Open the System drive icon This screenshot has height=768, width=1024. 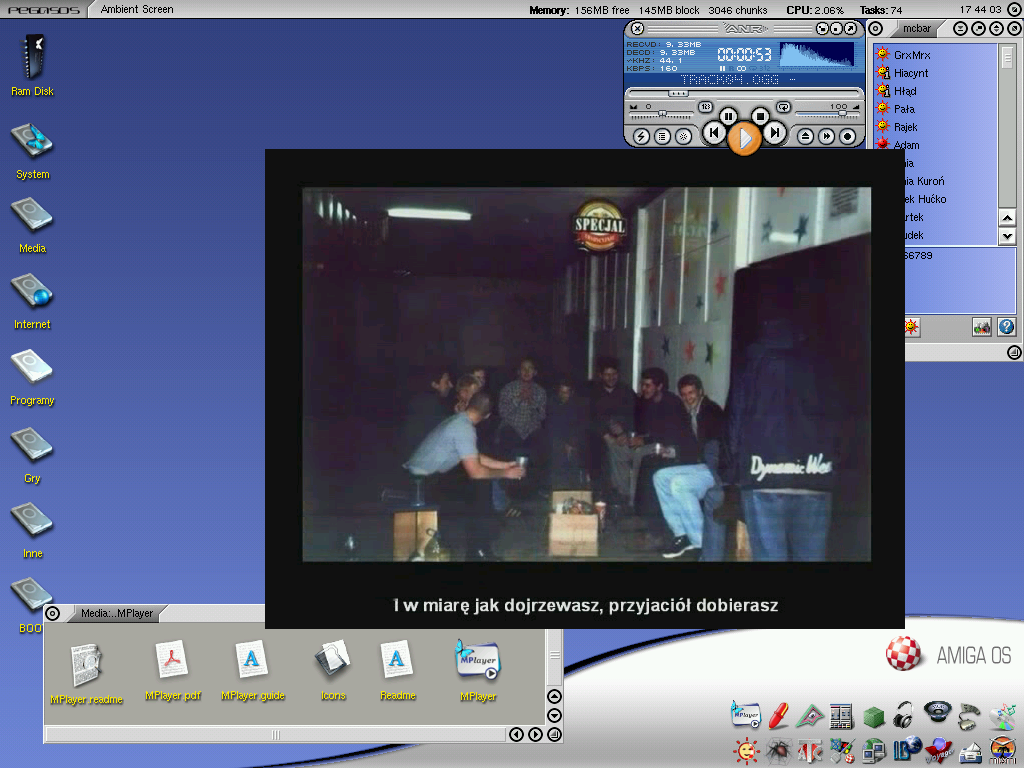point(32,151)
